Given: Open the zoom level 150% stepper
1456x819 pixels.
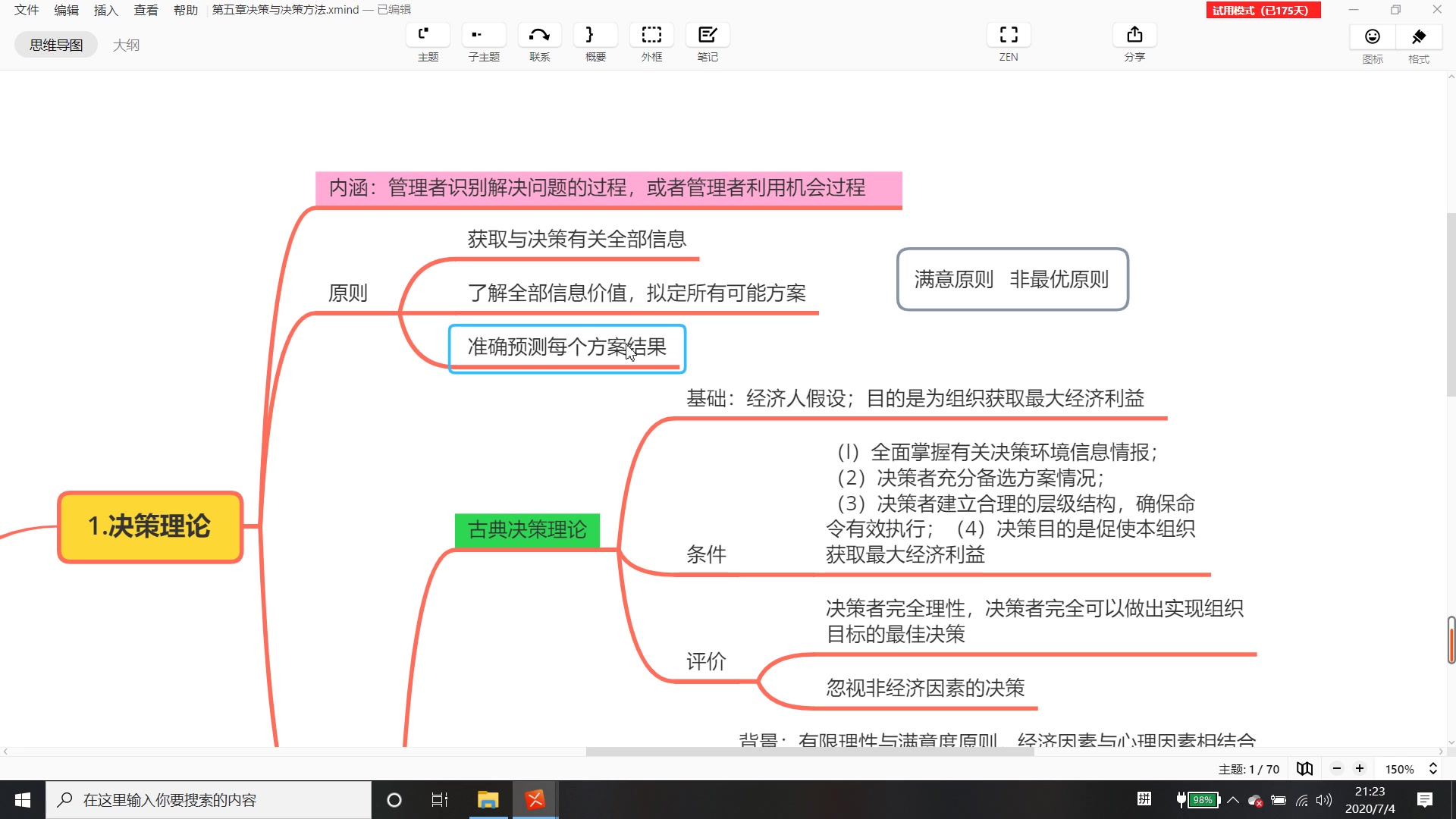Looking at the screenshot, I should [x=1432, y=769].
